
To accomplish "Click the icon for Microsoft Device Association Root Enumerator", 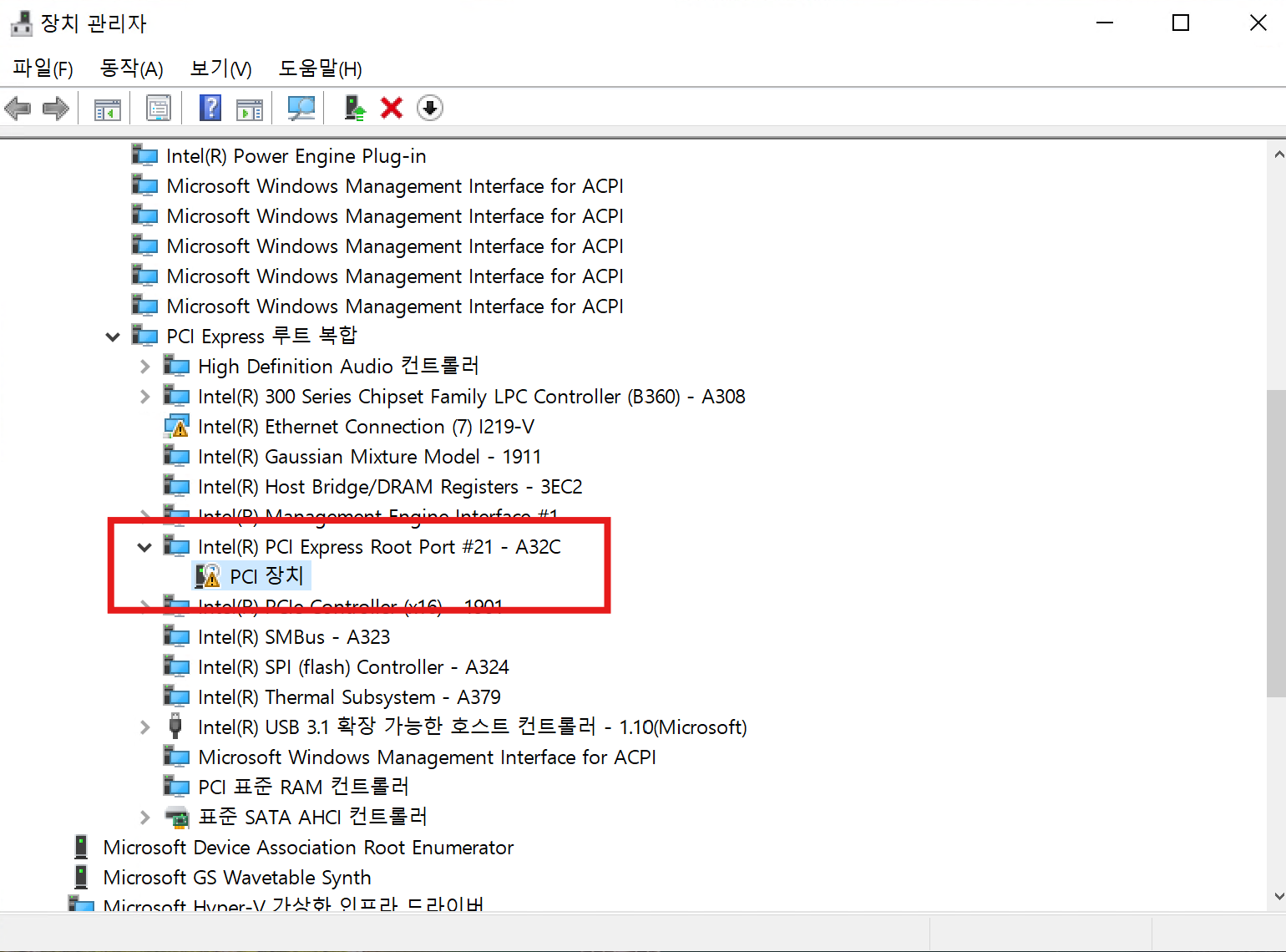I will point(81,847).
